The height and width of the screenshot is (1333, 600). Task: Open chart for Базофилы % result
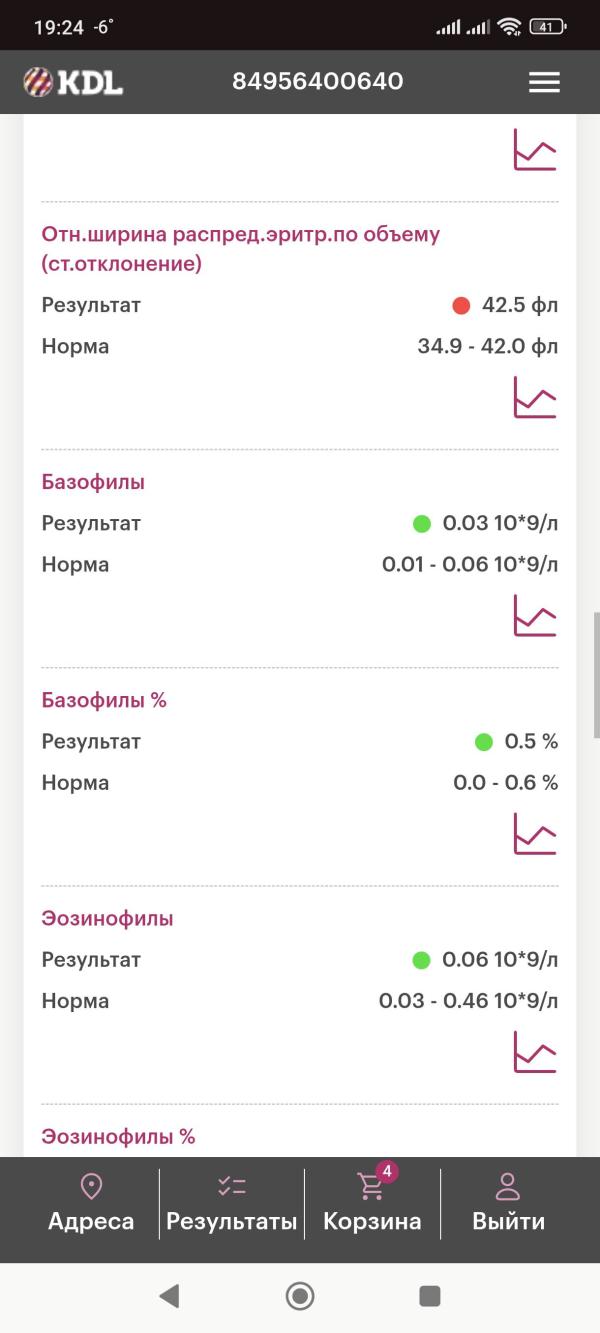(x=535, y=833)
